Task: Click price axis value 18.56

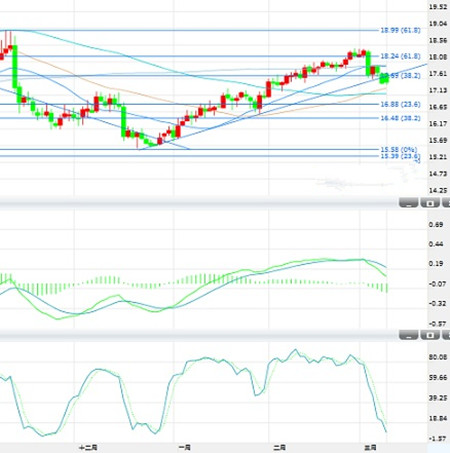Action: (438, 40)
